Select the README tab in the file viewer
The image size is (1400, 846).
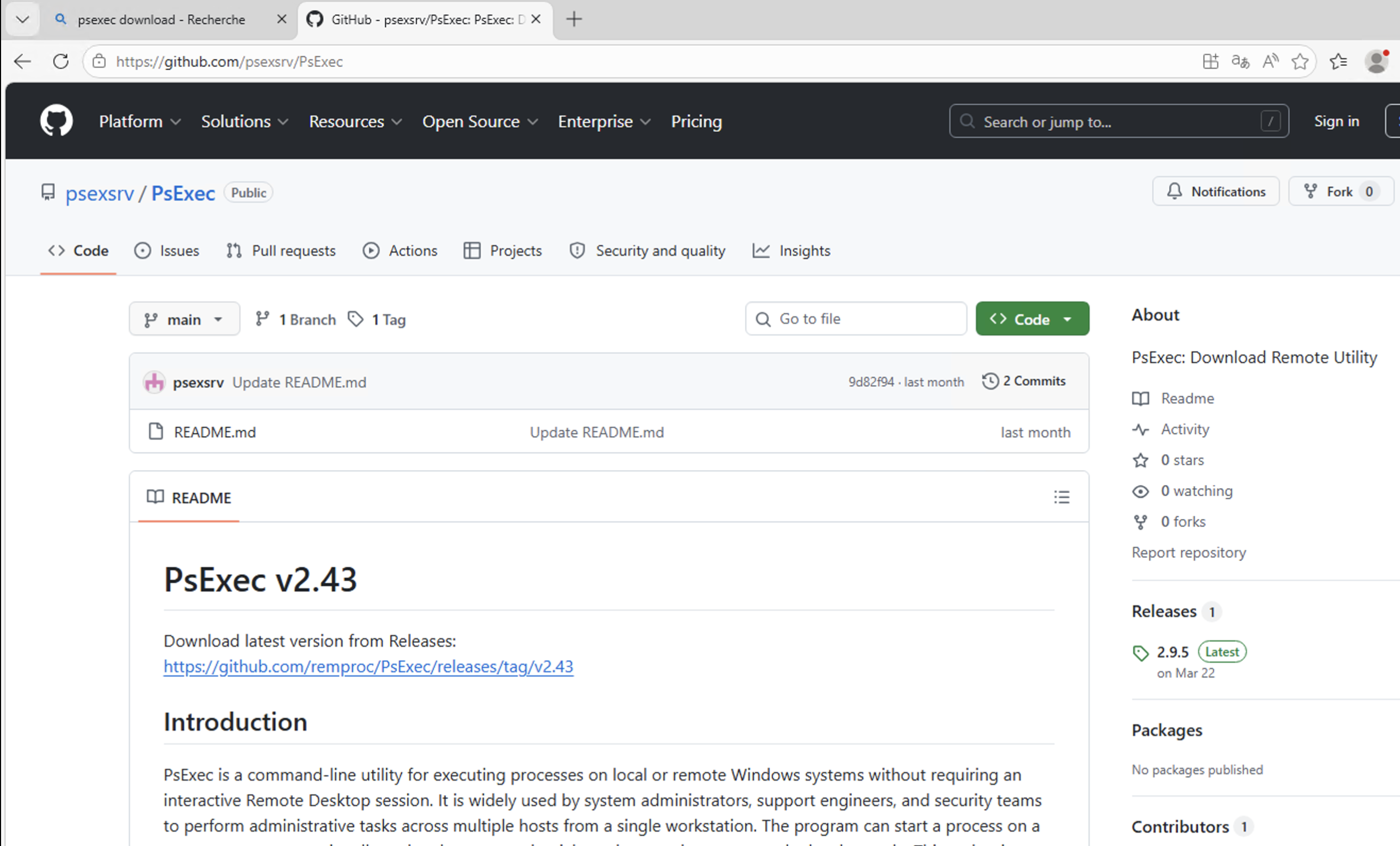[x=188, y=497]
